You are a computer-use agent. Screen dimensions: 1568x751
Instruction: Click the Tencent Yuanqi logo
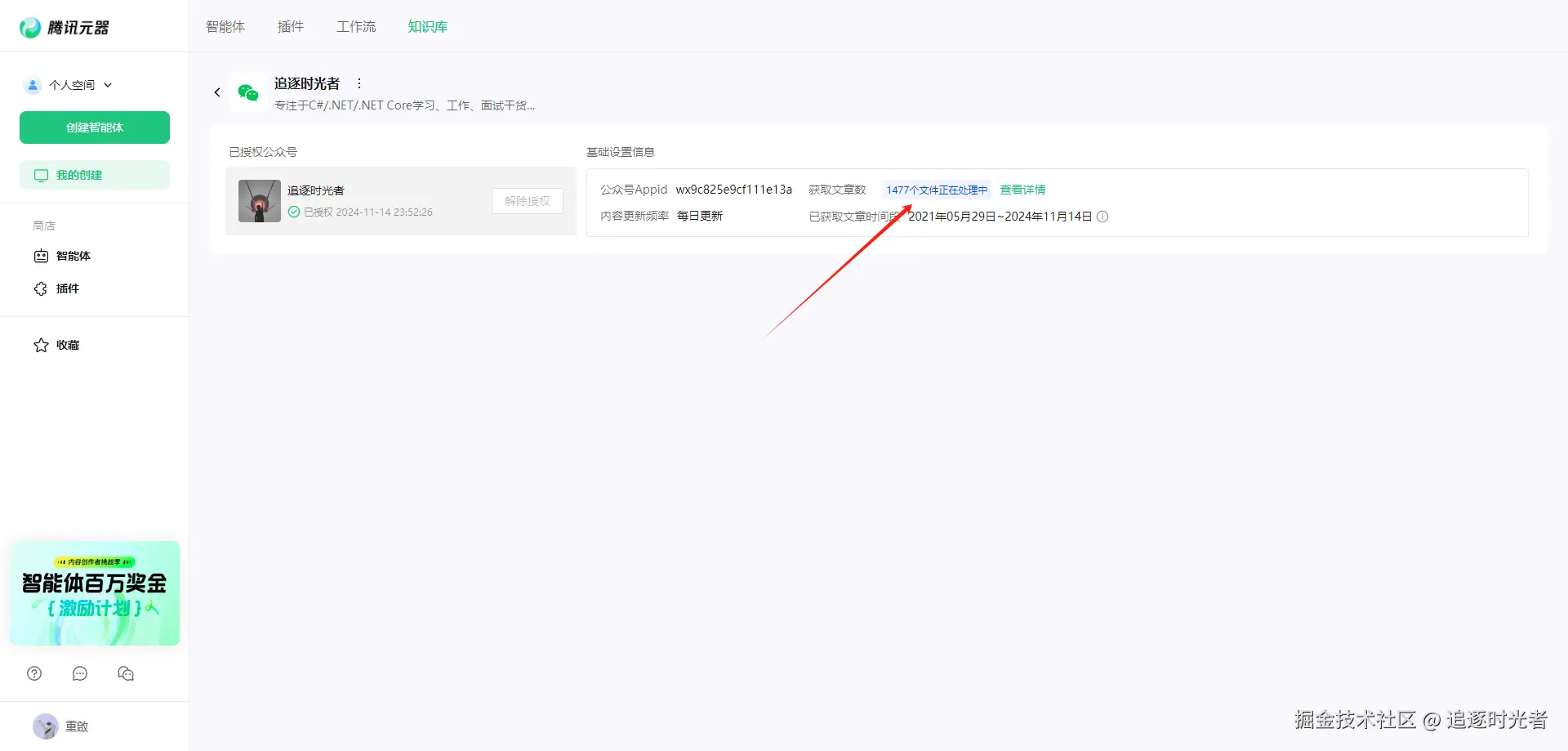pos(65,28)
